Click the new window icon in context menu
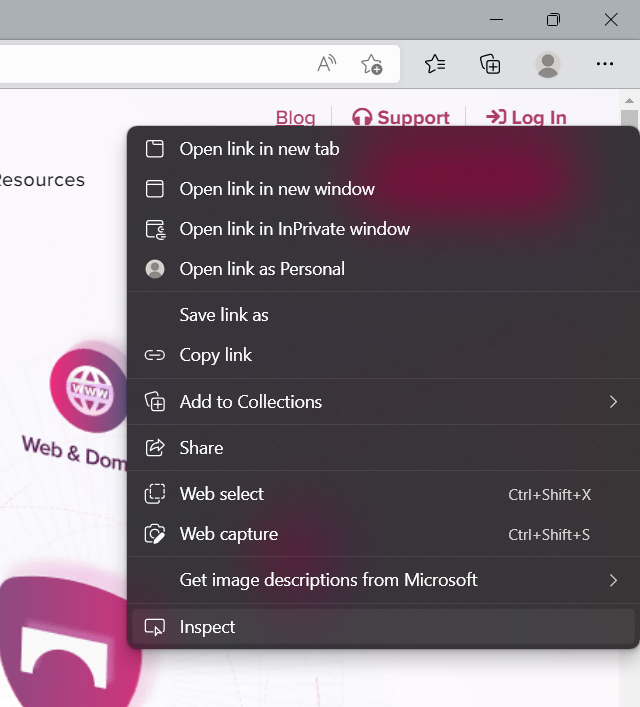 [x=155, y=189]
